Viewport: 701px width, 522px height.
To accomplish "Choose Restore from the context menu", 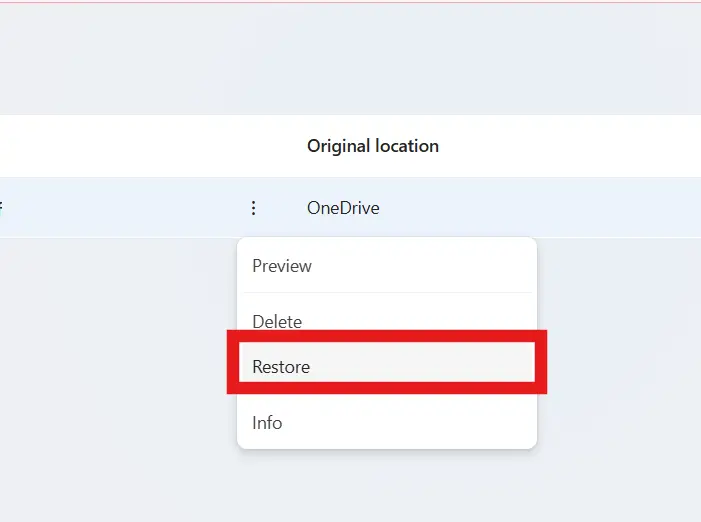I will (x=281, y=367).
